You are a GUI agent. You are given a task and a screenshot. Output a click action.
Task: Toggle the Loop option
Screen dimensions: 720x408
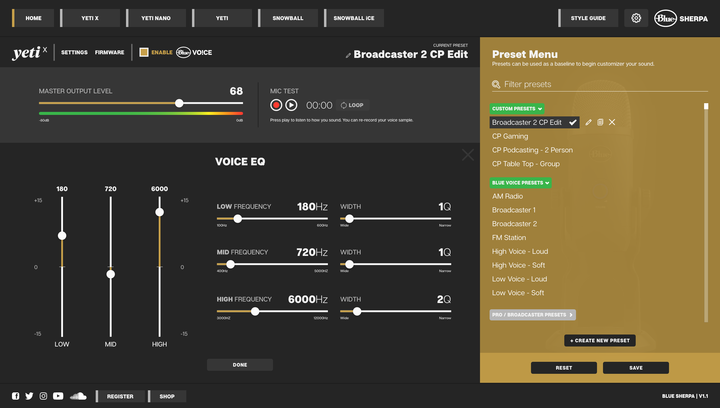coord(352,105)
